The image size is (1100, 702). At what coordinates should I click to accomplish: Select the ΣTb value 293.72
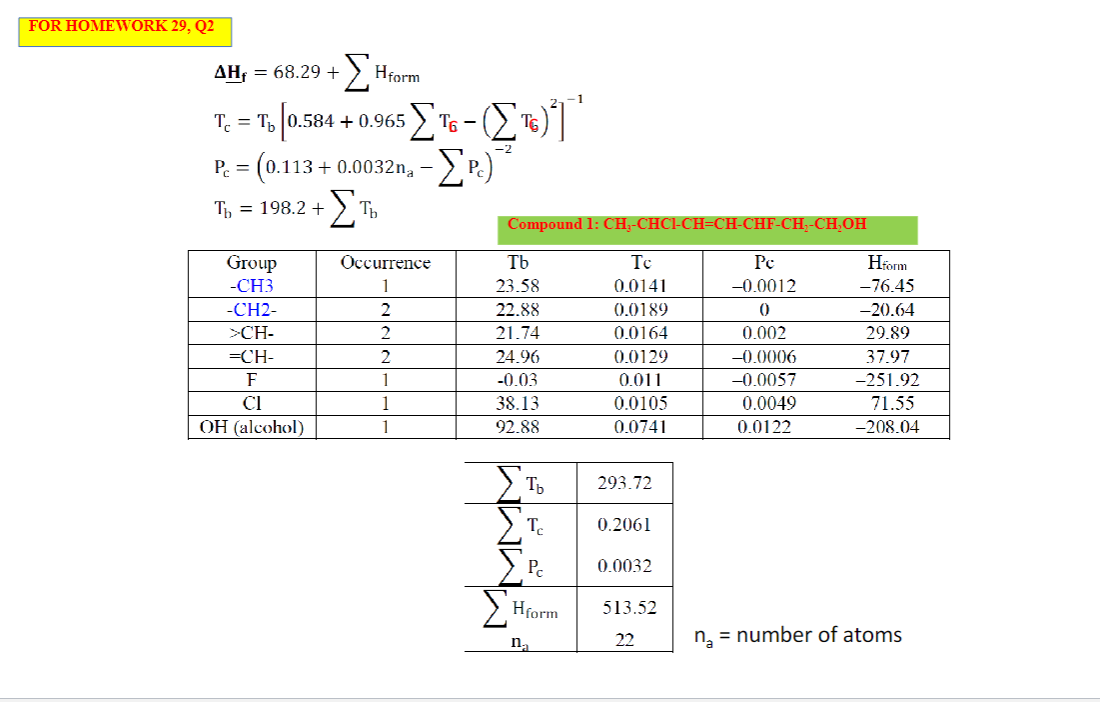[625, 482]
